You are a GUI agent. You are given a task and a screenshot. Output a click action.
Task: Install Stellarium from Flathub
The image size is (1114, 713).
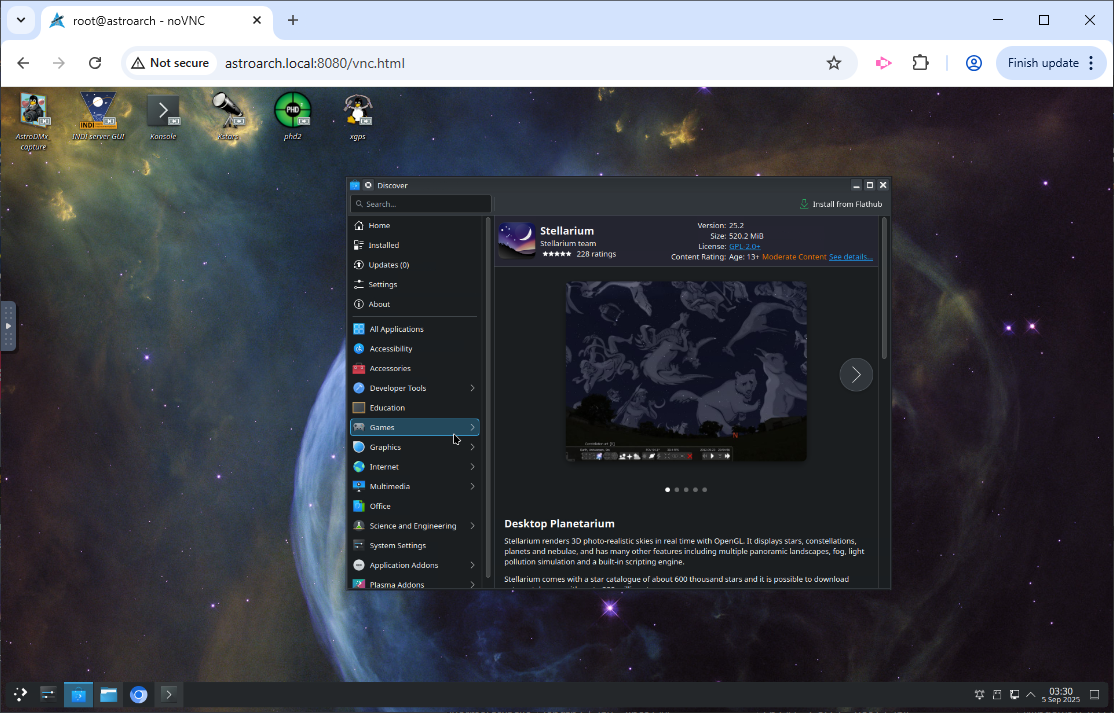[840, 204]
